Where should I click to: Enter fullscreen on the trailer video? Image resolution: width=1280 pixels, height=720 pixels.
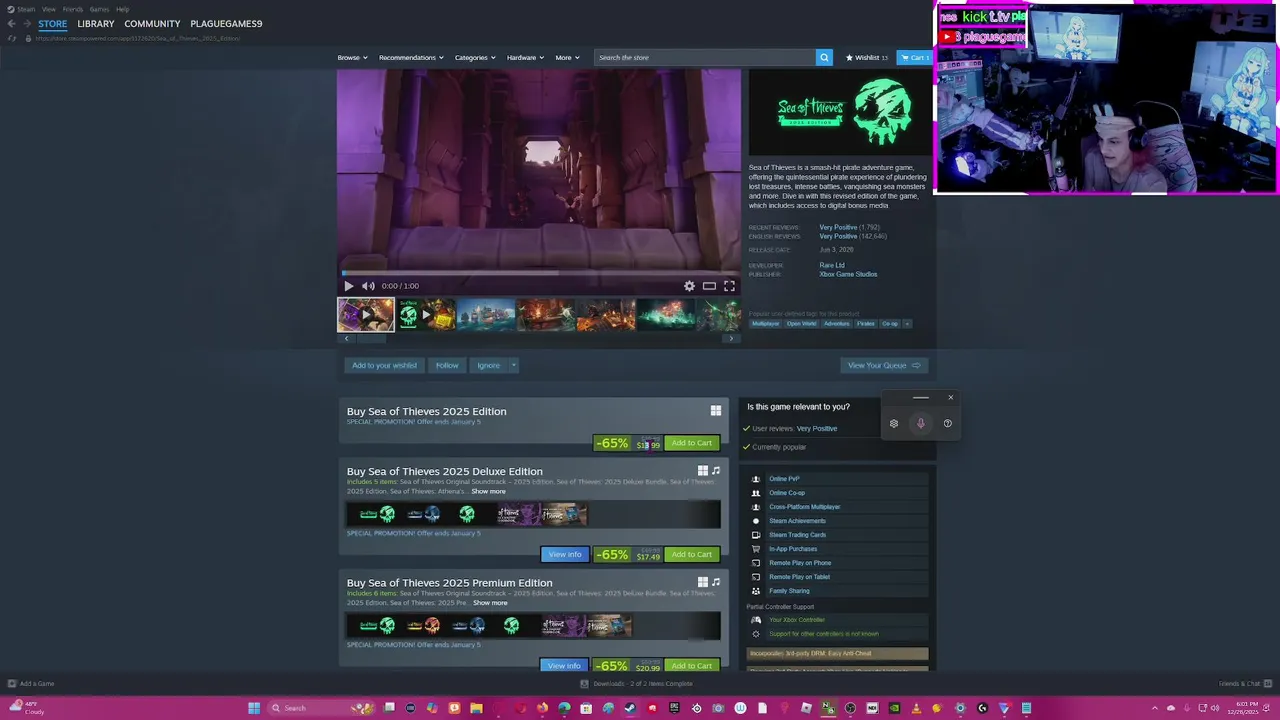[x=729, y=286]
